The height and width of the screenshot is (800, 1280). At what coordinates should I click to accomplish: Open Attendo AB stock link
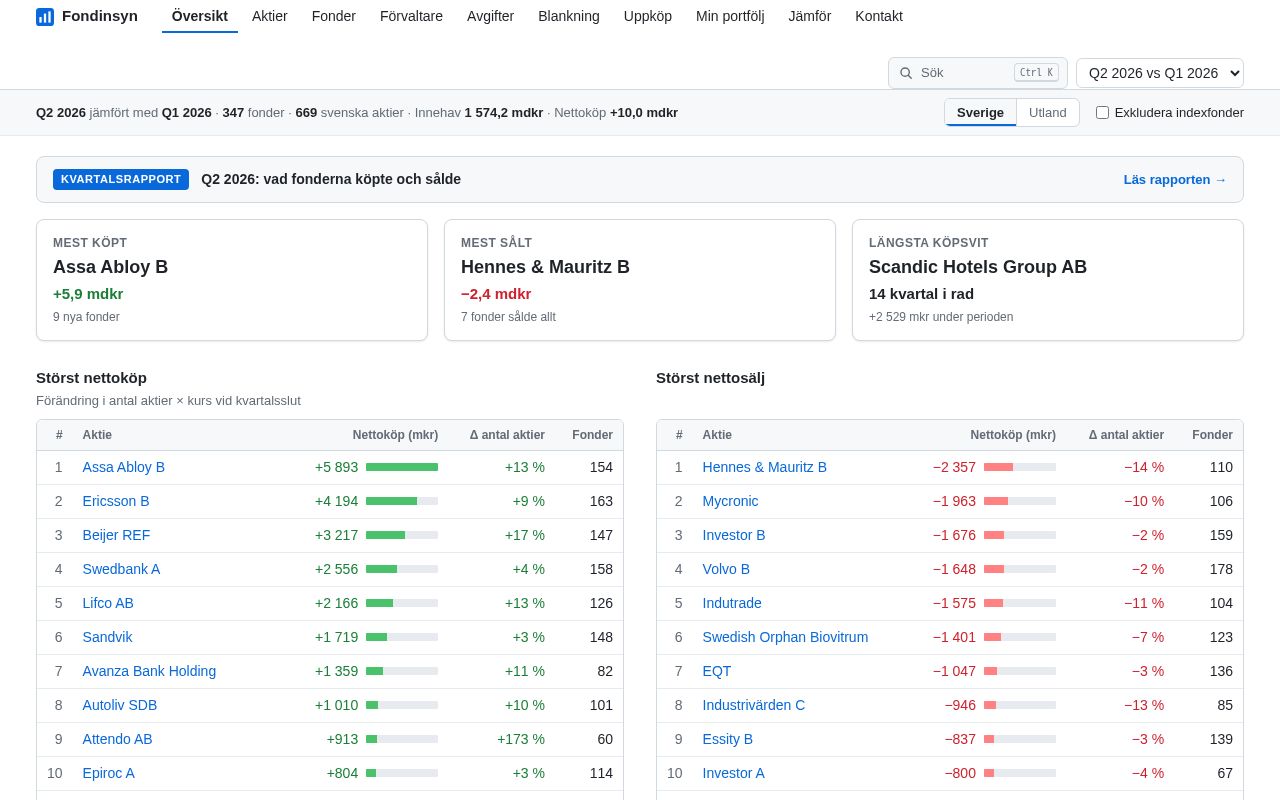[118, 739]
